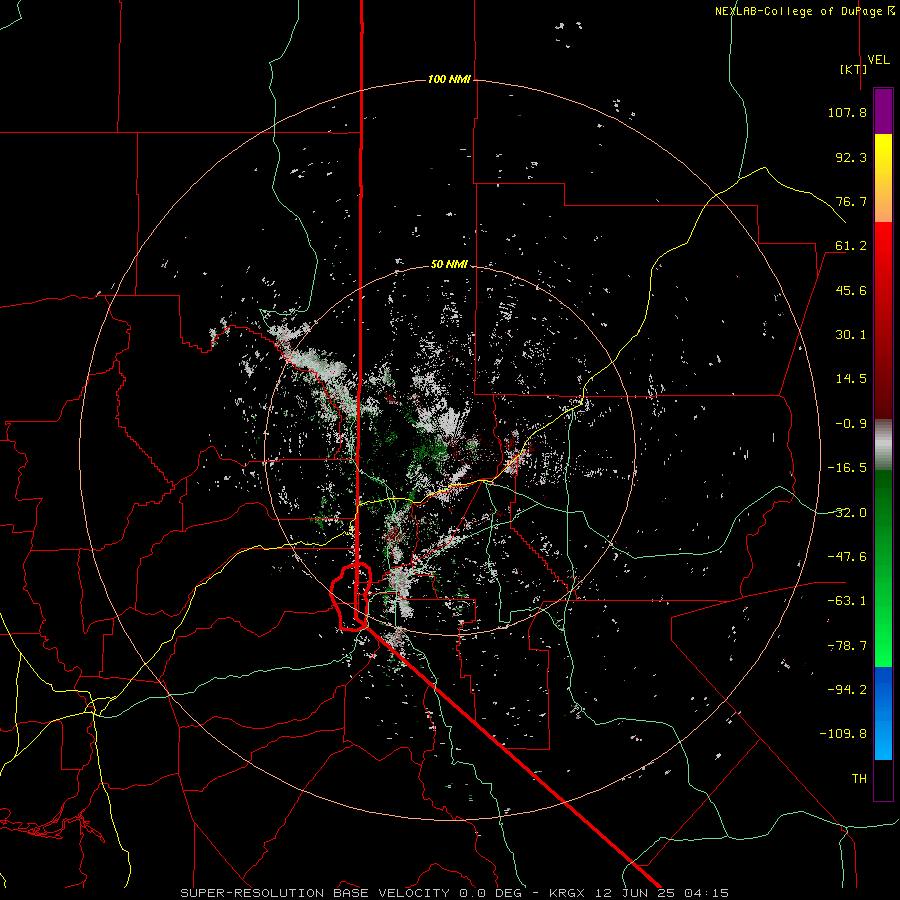Click the -94.2 velocity scale value
The height and width of the screenshot is (900, 900).
(x=847, y=690)
